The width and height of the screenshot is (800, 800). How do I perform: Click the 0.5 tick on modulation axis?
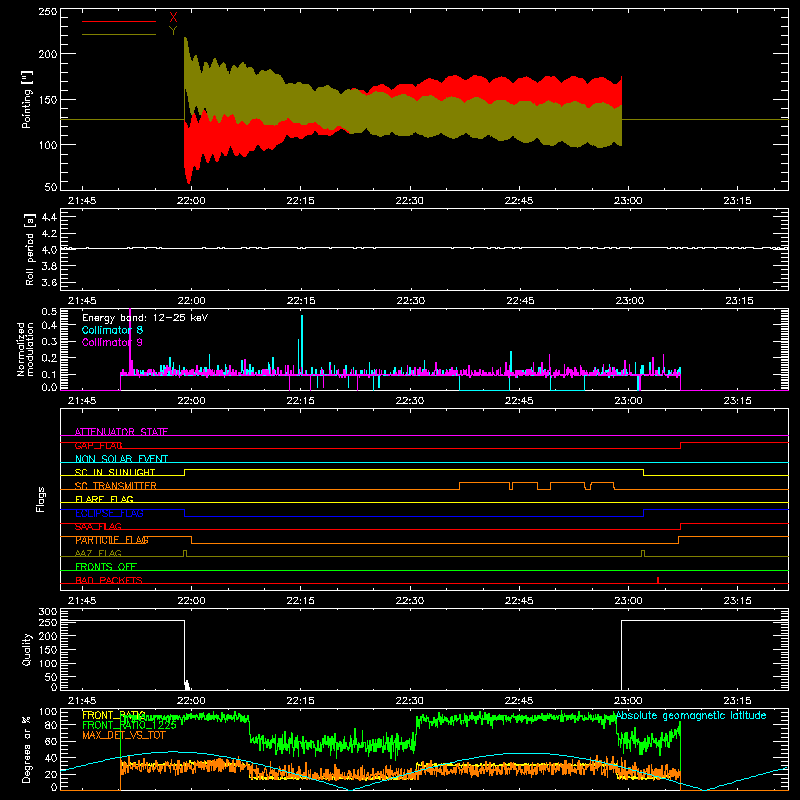(49, 312)
